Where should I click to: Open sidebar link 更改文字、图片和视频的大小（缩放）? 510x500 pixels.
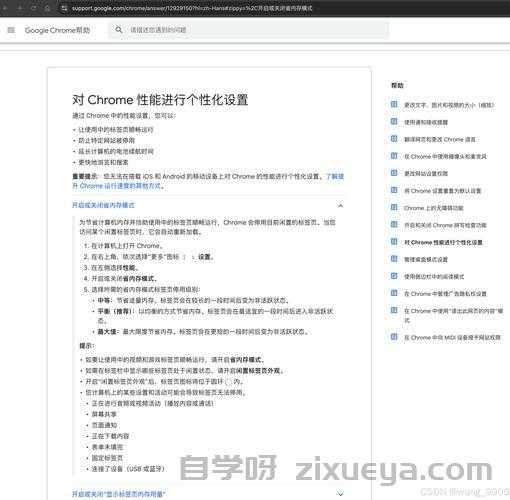[x=449, y=105]
